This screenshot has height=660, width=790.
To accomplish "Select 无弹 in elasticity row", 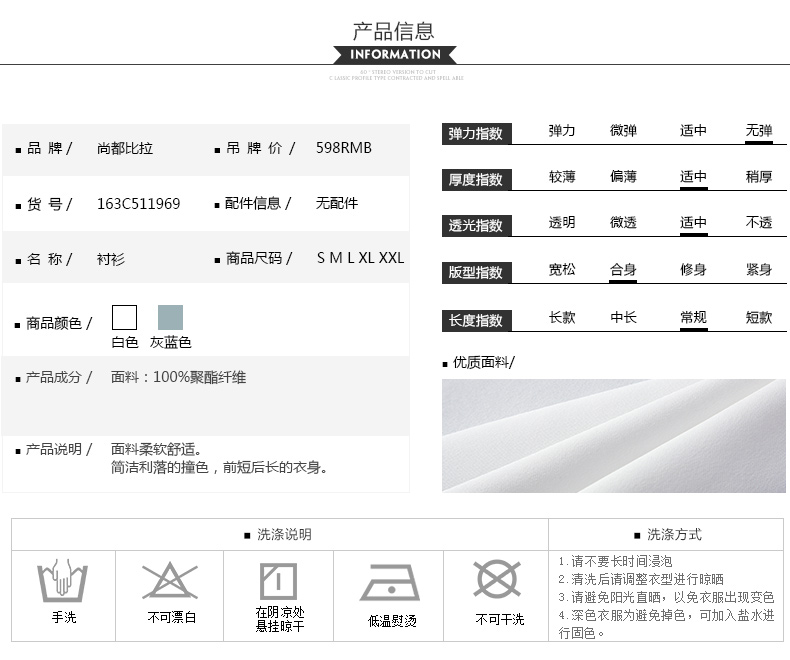I will (x=759, y=131).
